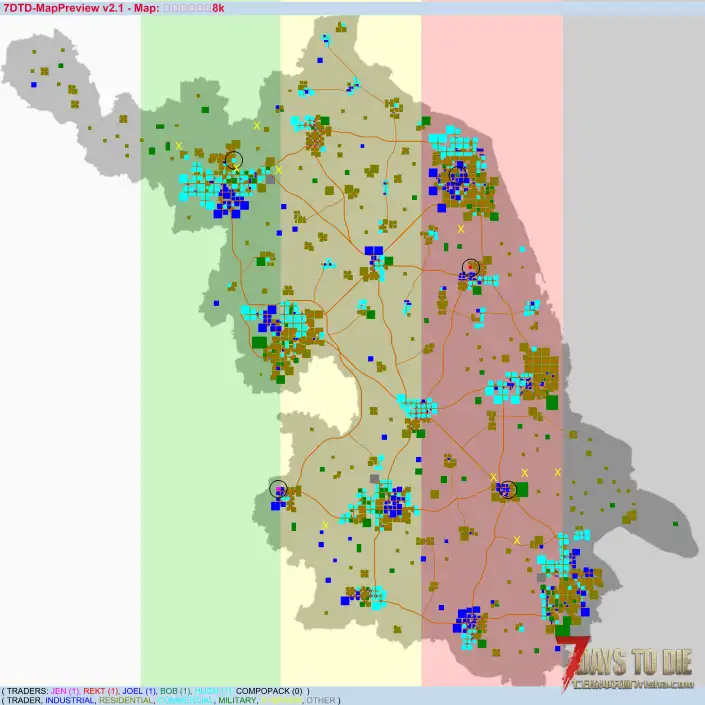Screen dimensions: 705x705
Task: Click the 'COMMERCIAL' cyan legend label
Action: pyautogui.click(x=185, y=700)
